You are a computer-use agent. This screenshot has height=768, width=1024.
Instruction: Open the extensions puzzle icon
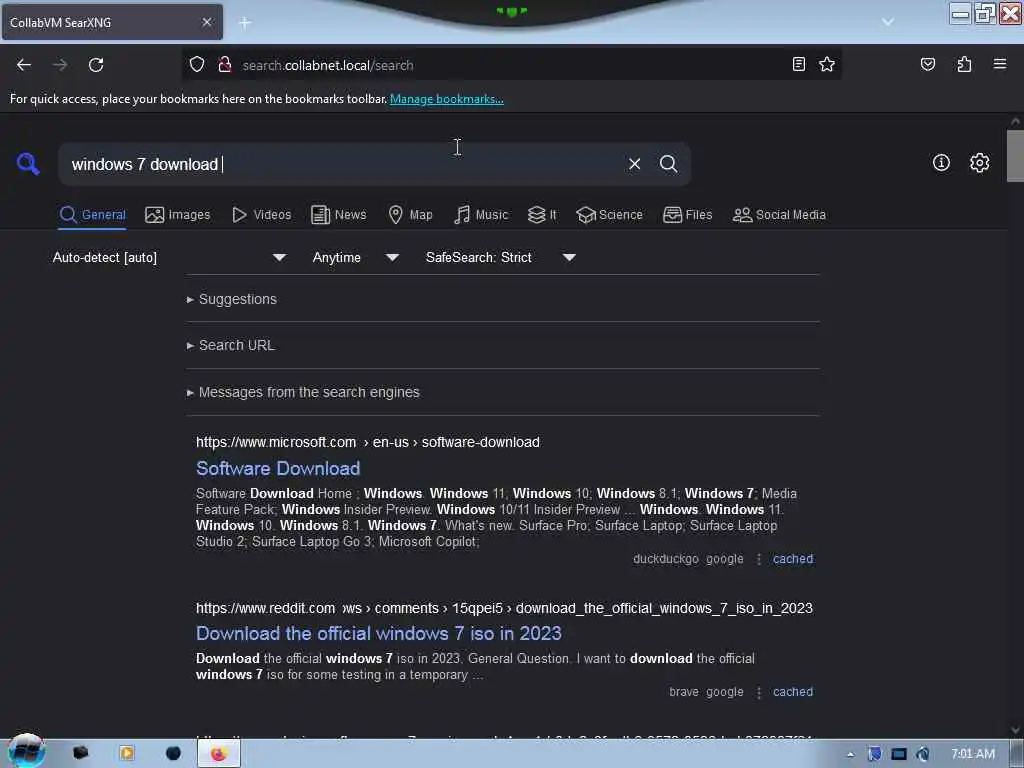(964, 64)
